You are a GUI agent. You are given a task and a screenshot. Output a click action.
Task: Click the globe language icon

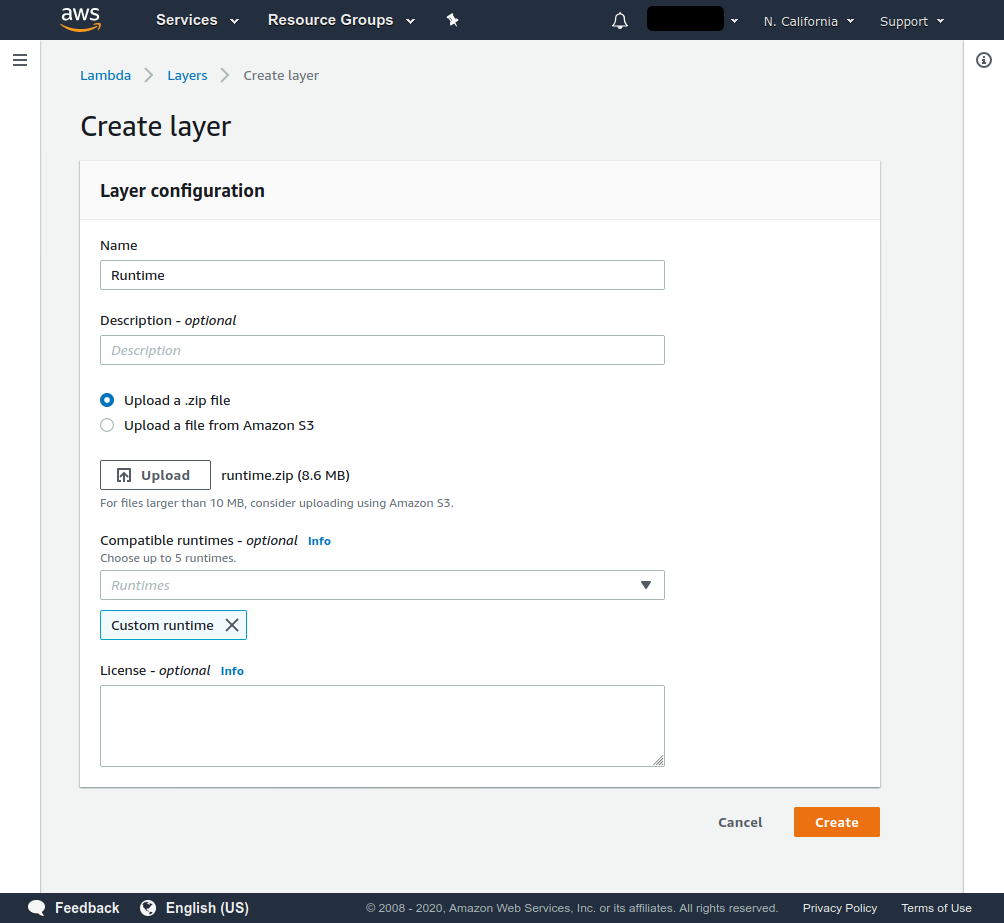pyautogui.click(x=148, y=908)
